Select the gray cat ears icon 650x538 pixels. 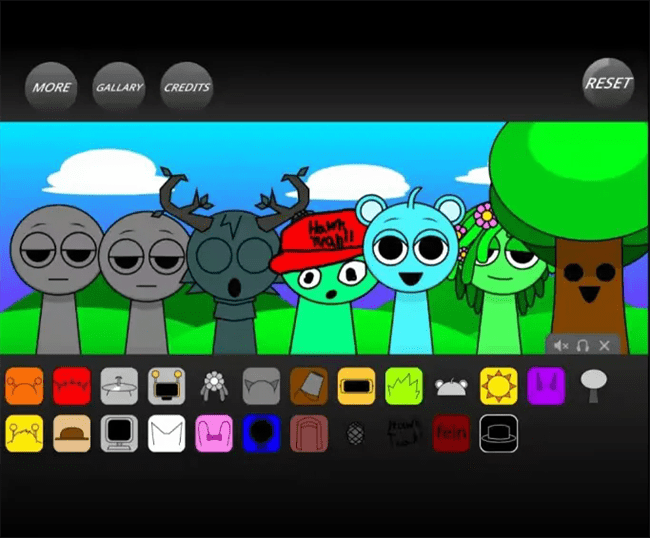[x=261, y=385]
